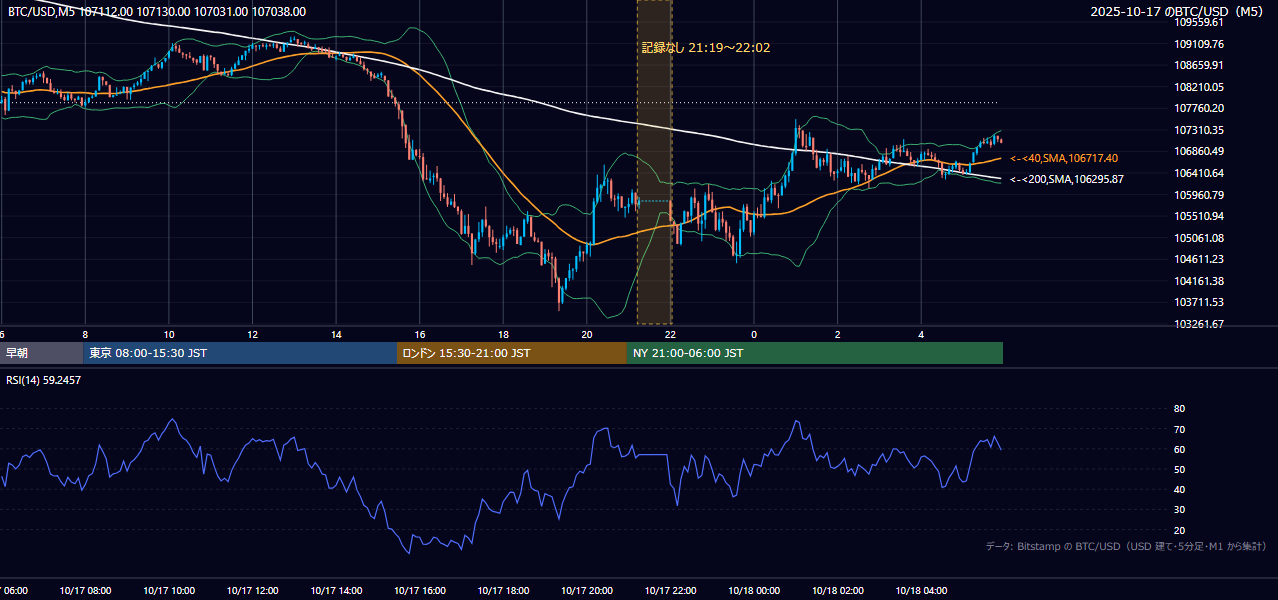Click the 200 SMA label reading 106295.87
Image resolution: width=1278 pixels, height=600 pixels.
pyautogui.click(x=1067, y=179)
